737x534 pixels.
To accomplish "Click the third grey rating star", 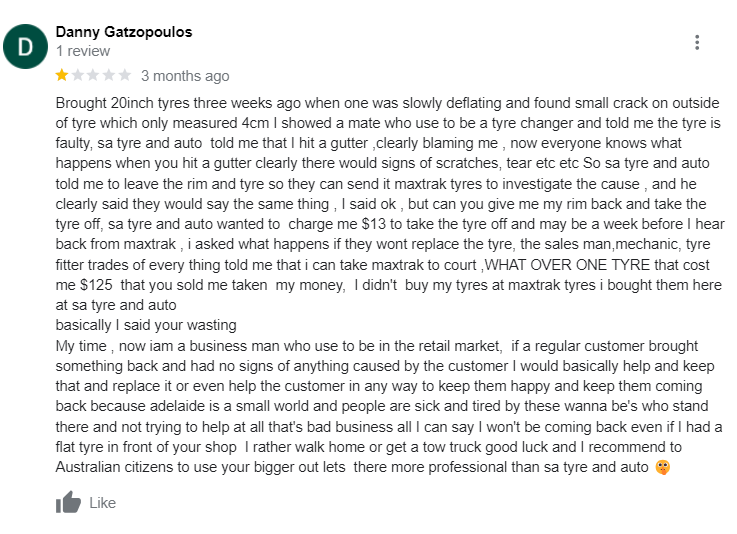I will pyautogui.click(x=93, y=75).
